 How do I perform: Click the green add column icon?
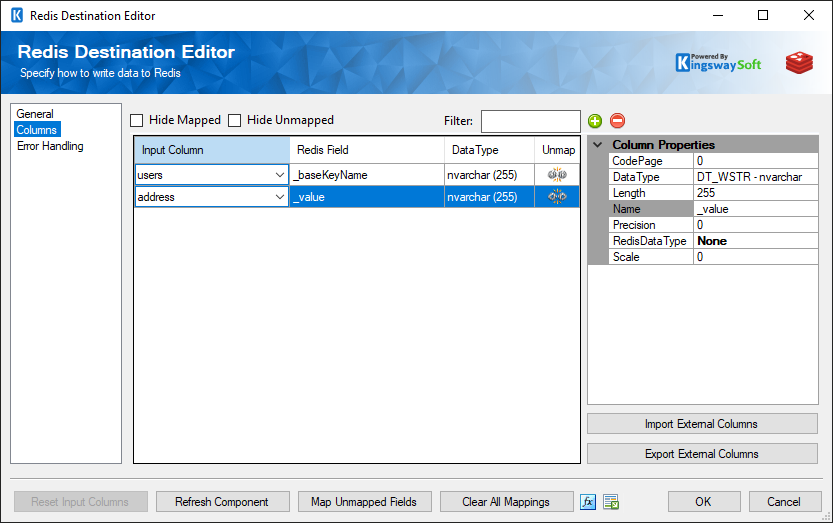[595, 121]
